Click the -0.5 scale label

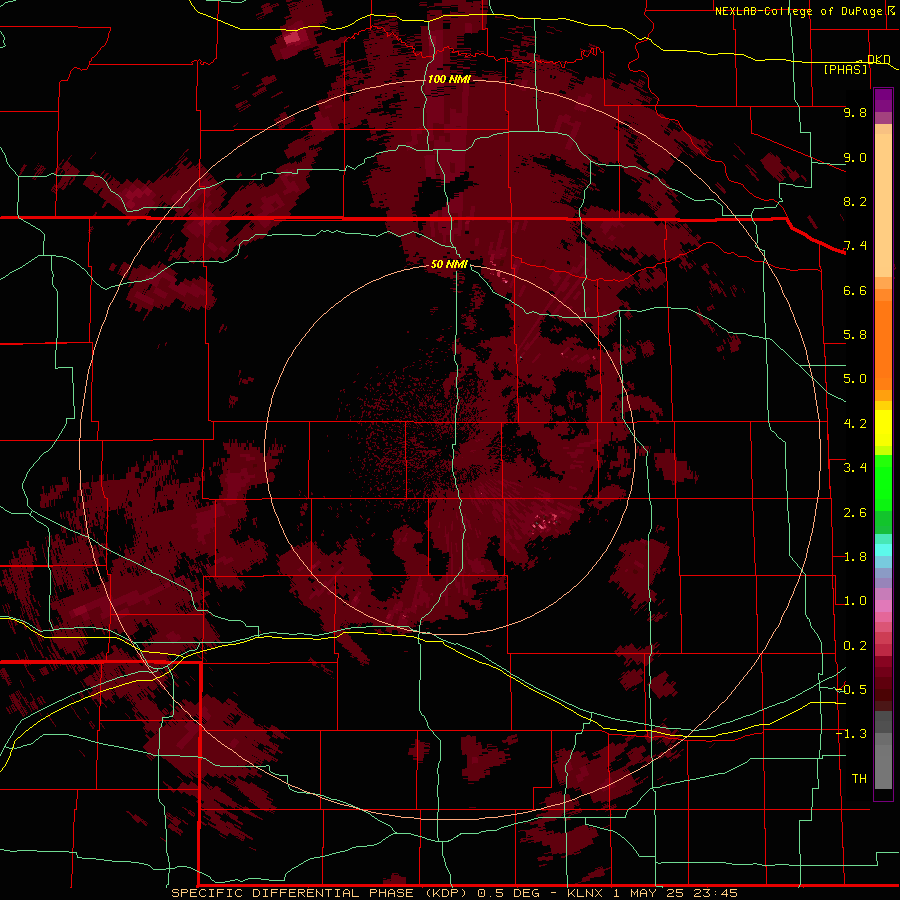[852, 690]
